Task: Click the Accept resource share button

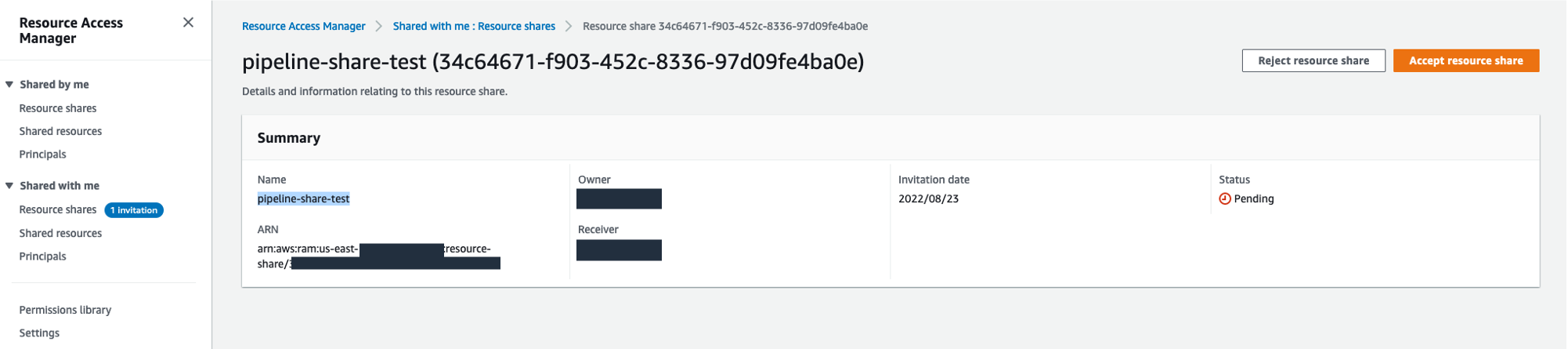Action: click(x=1465, y=60)
